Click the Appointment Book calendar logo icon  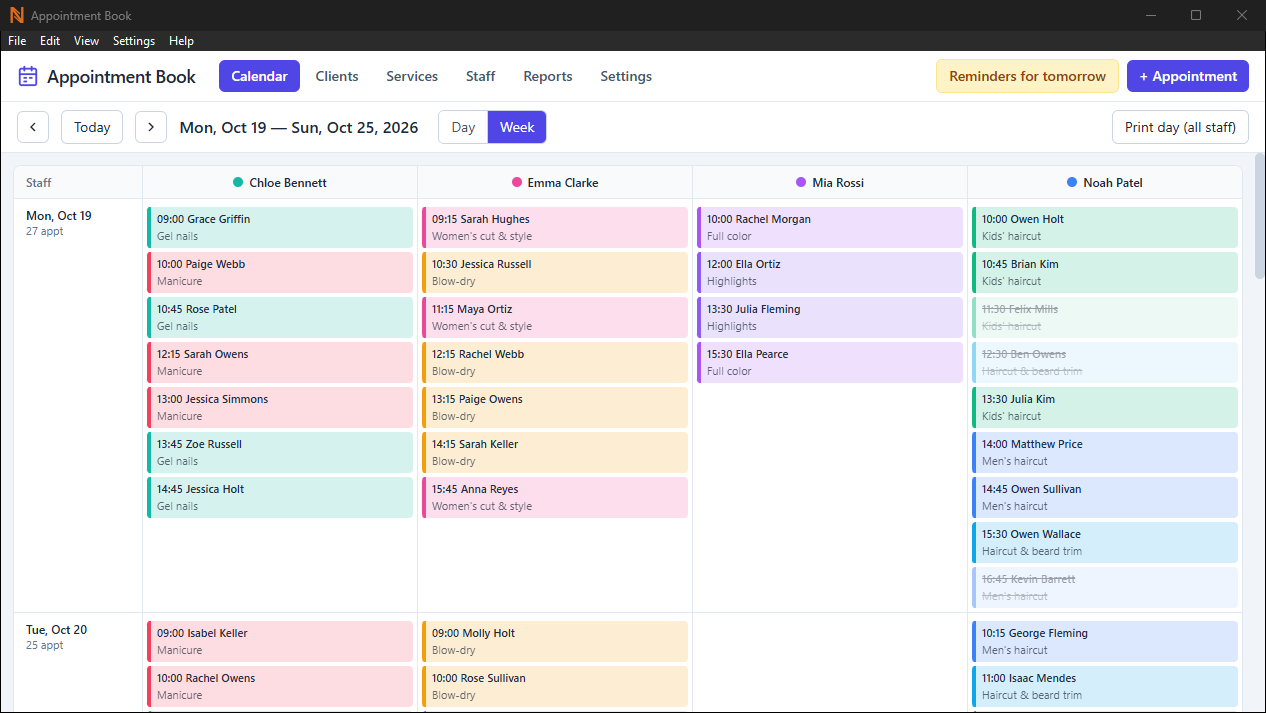click(28, 76)
